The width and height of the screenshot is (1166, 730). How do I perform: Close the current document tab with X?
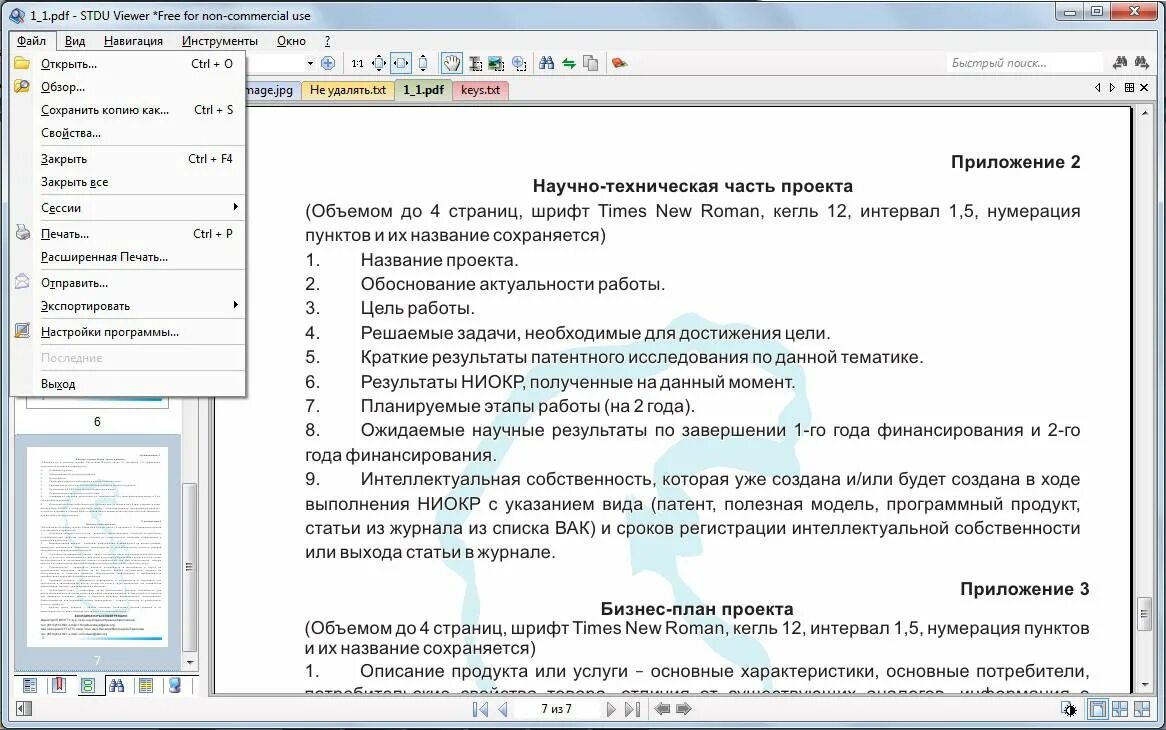click(x=1144, y=88)
